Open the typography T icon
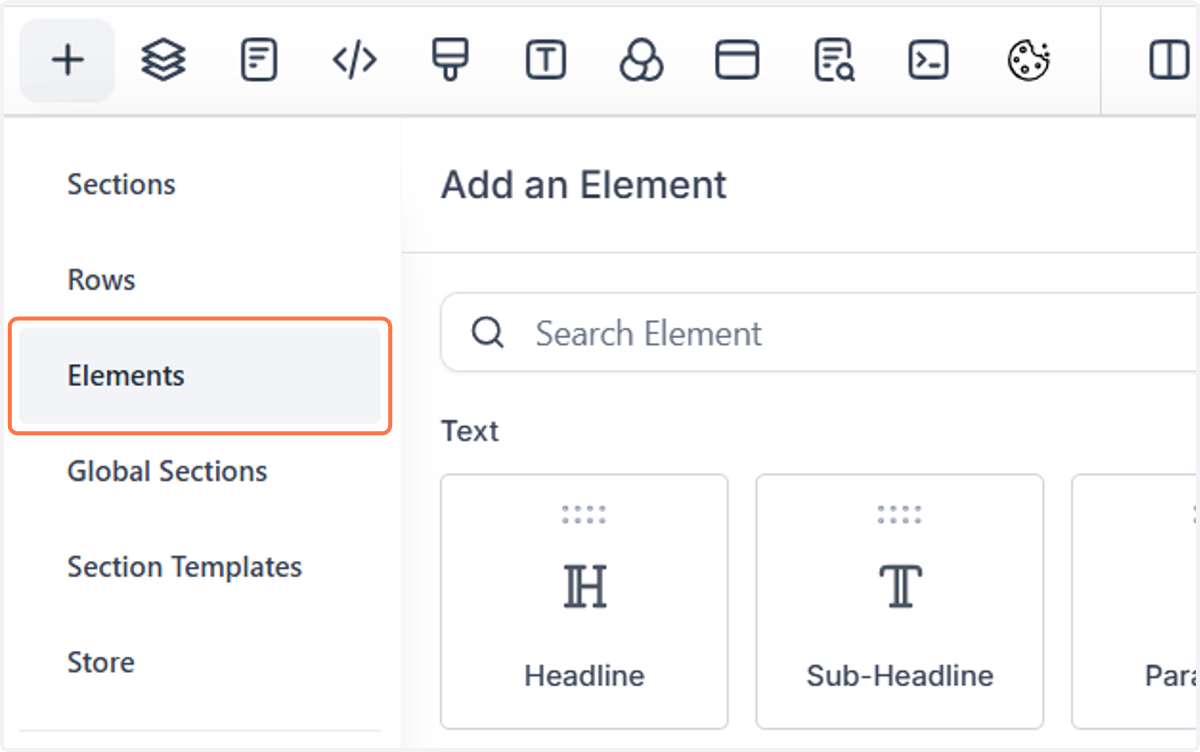The height and width of the screenshot is (752, 1200). [x=545, y=61]
